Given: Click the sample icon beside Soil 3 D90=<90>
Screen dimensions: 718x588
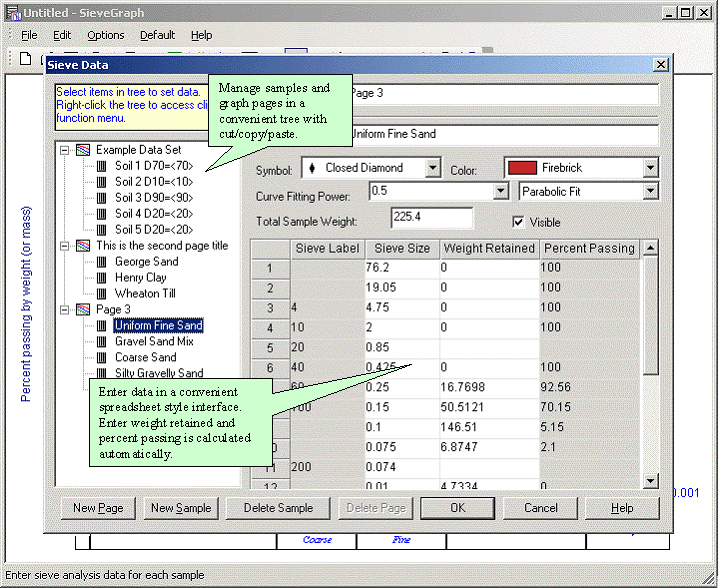Looking at the screenshot, I should (x=102, y=198).
